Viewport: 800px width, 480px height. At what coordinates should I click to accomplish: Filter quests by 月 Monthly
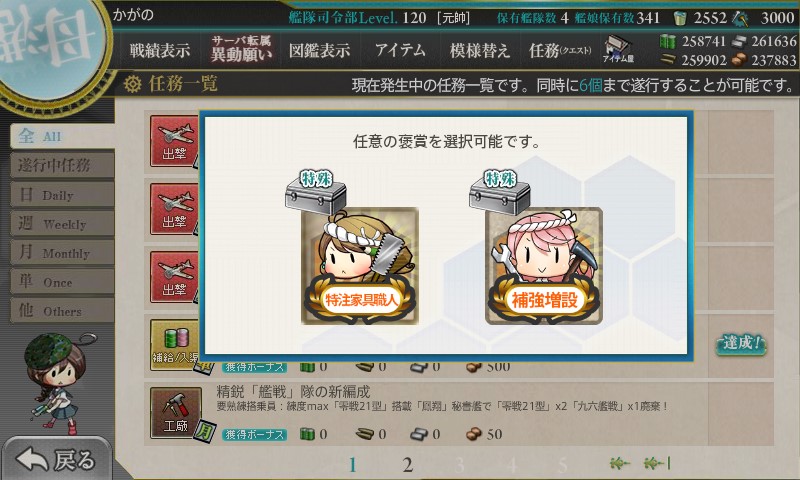[62, 253]
